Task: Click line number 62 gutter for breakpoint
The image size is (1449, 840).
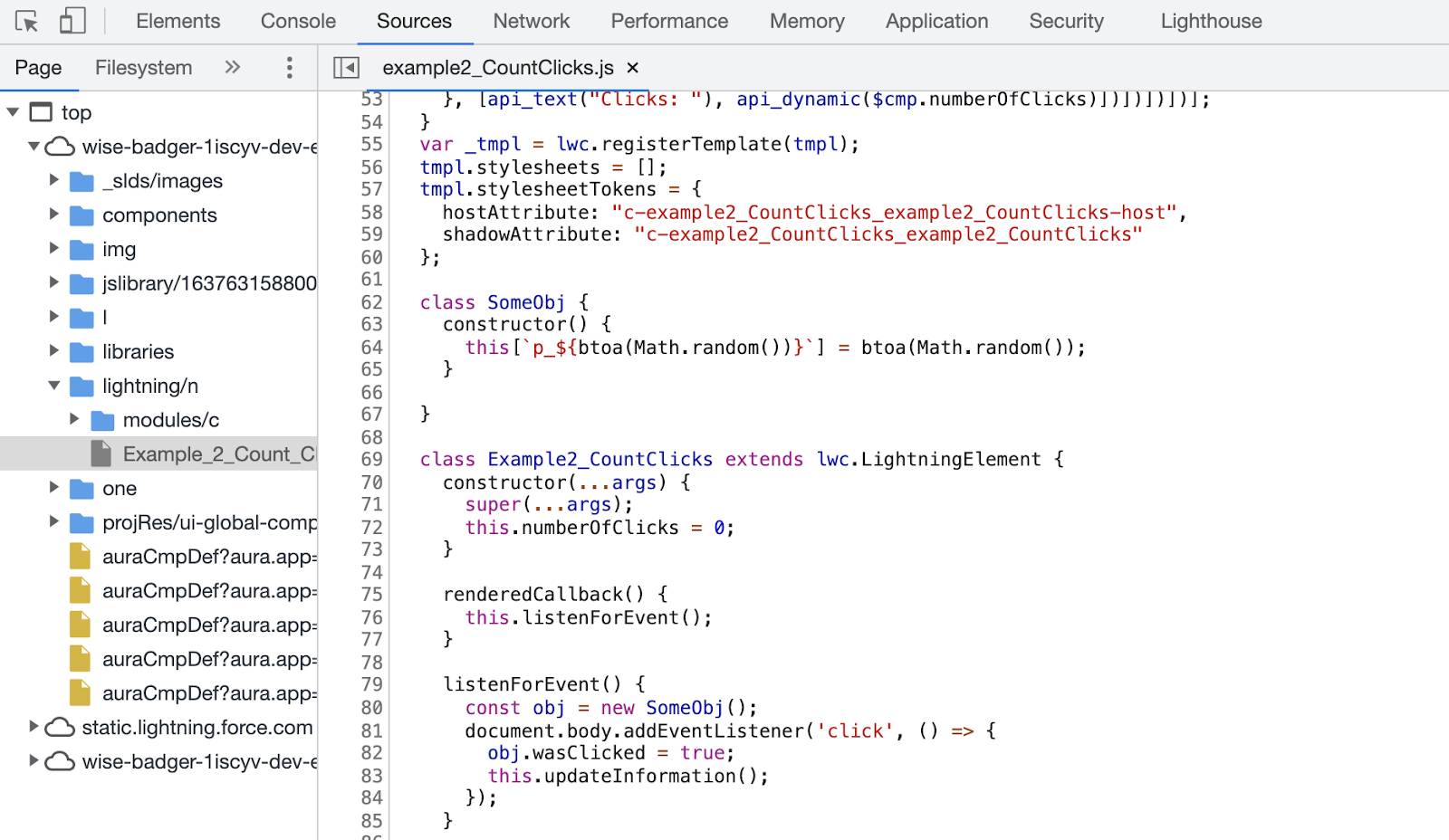Action: 371,301
